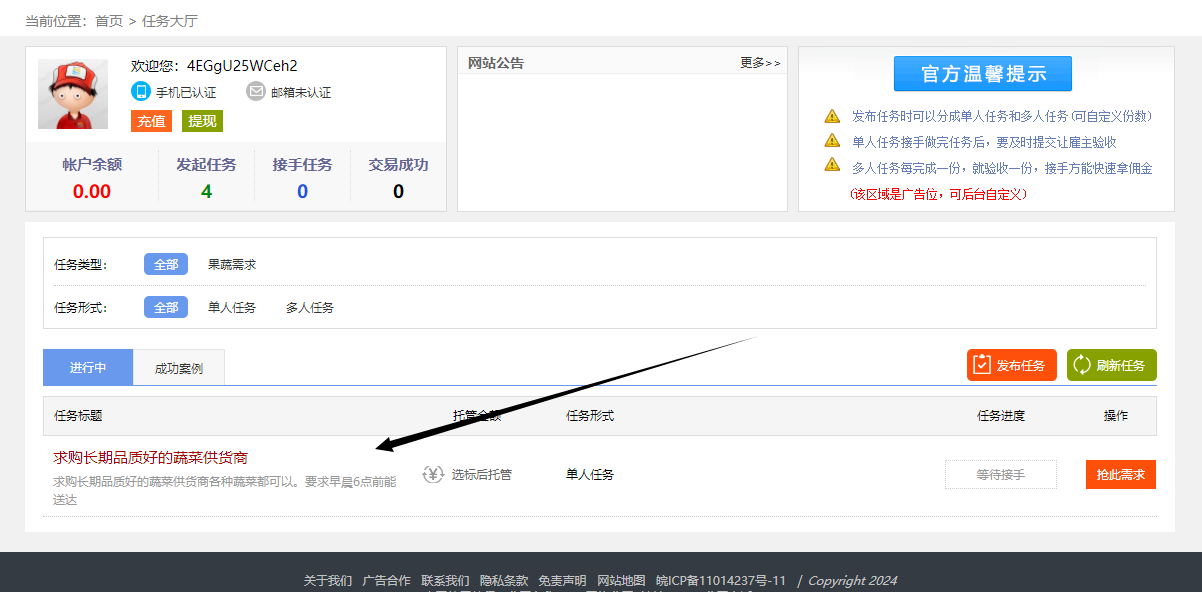The image size is (1202, 592).
Task: Click the 接手任务 count 0
Action: (x=302, y=192)
